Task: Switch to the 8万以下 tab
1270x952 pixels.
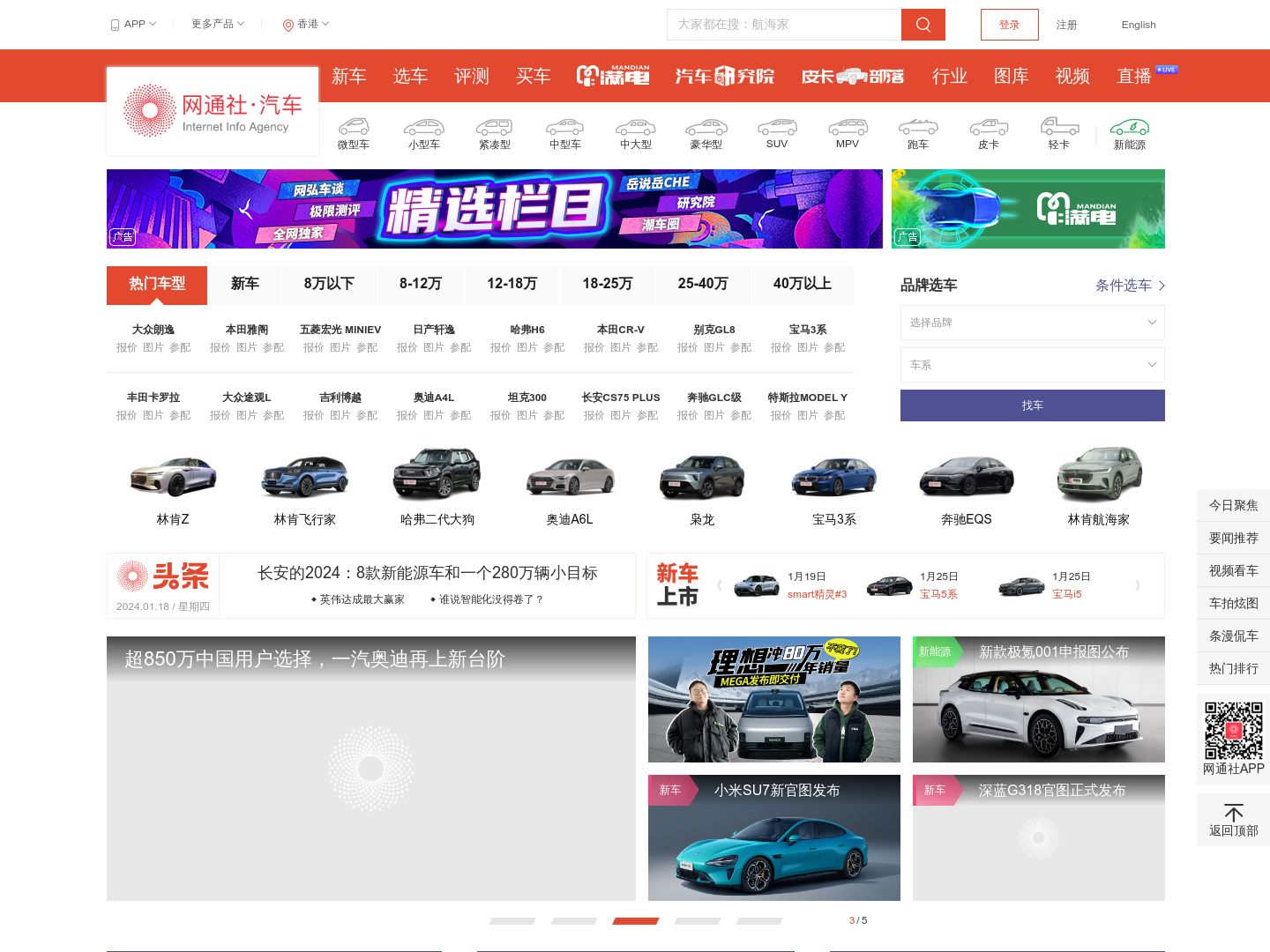Action: pyautogui.click(x=329, y=285)
